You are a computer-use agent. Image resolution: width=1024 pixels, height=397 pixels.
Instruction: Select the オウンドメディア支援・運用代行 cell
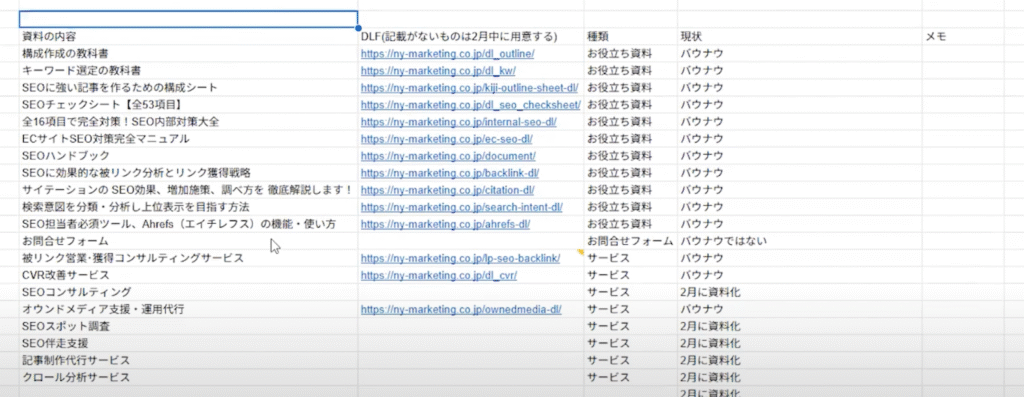pos(189,309)
